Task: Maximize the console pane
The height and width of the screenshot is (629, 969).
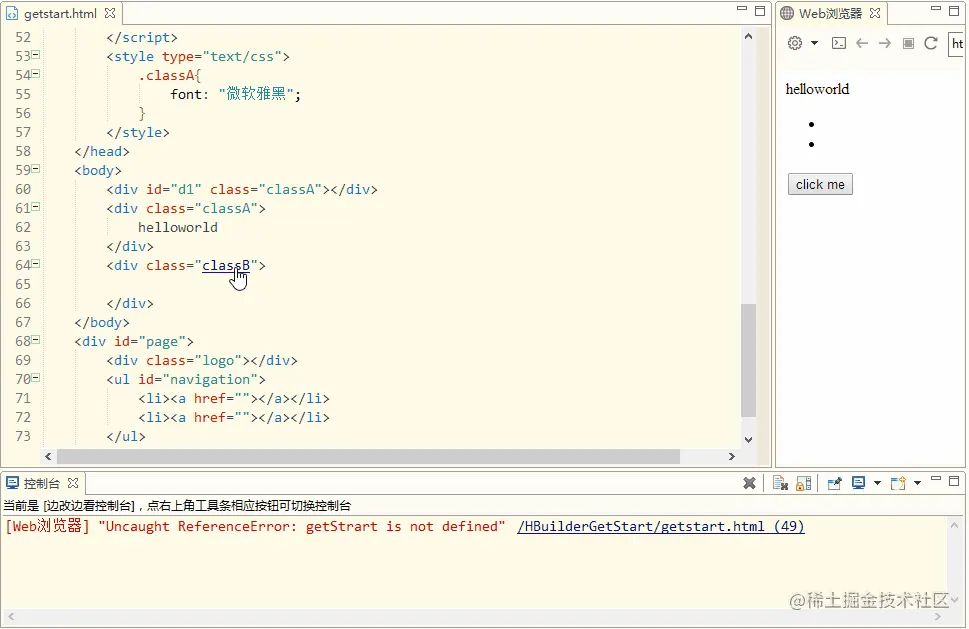Action: [x=954, y=481]
